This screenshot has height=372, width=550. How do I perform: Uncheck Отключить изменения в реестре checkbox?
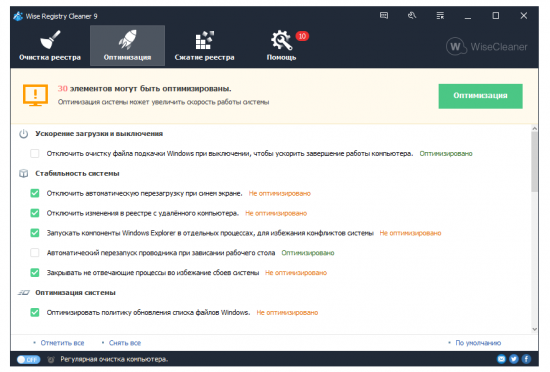pyautogui.click(x=35, y=213)
